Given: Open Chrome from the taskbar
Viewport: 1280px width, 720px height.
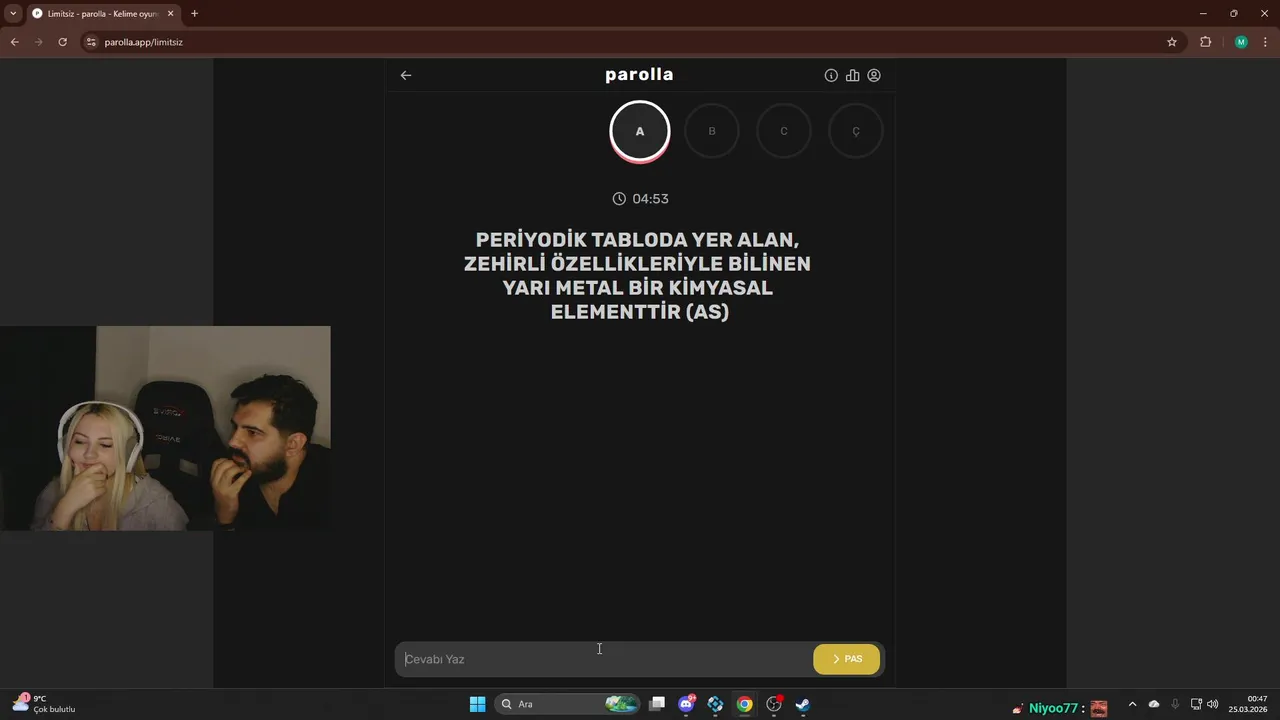Looking at the screenshot, I should (745, 704).
